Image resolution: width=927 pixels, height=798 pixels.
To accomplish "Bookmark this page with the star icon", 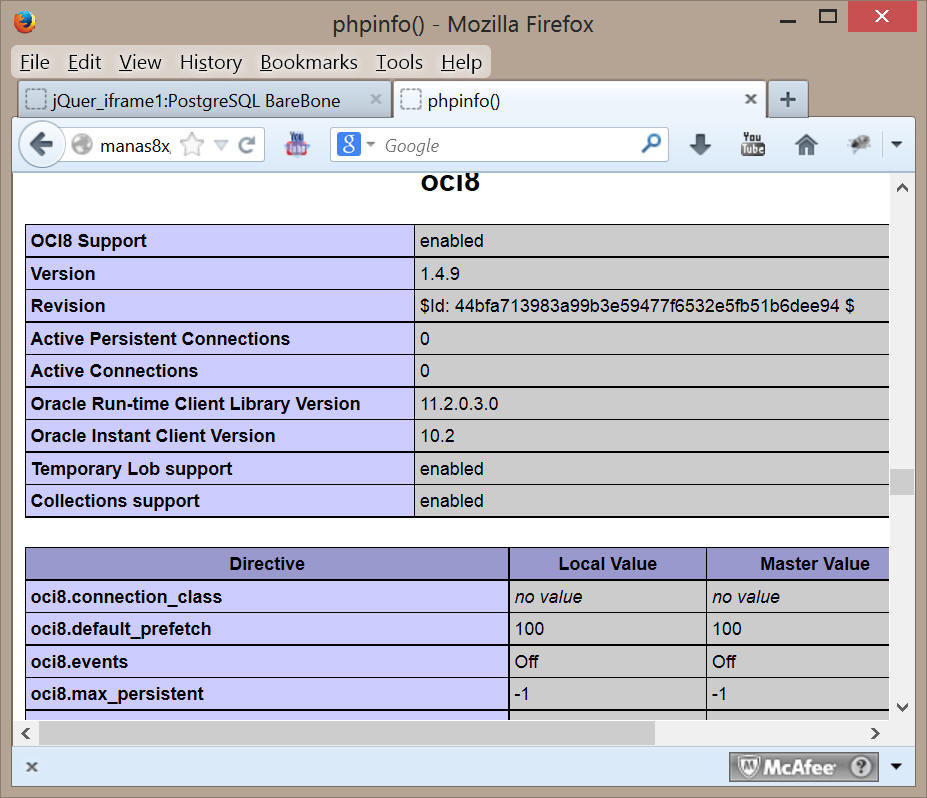I will click(x=192, y=146).
